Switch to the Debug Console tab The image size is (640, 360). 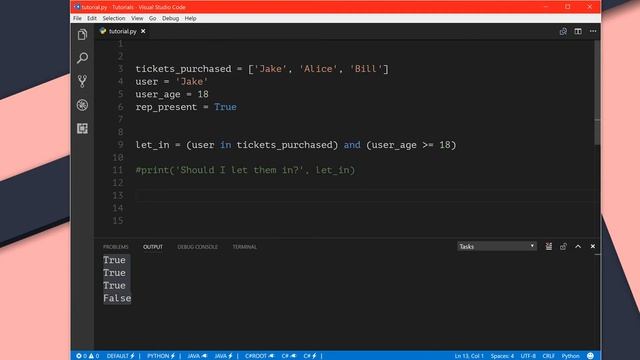198,247
